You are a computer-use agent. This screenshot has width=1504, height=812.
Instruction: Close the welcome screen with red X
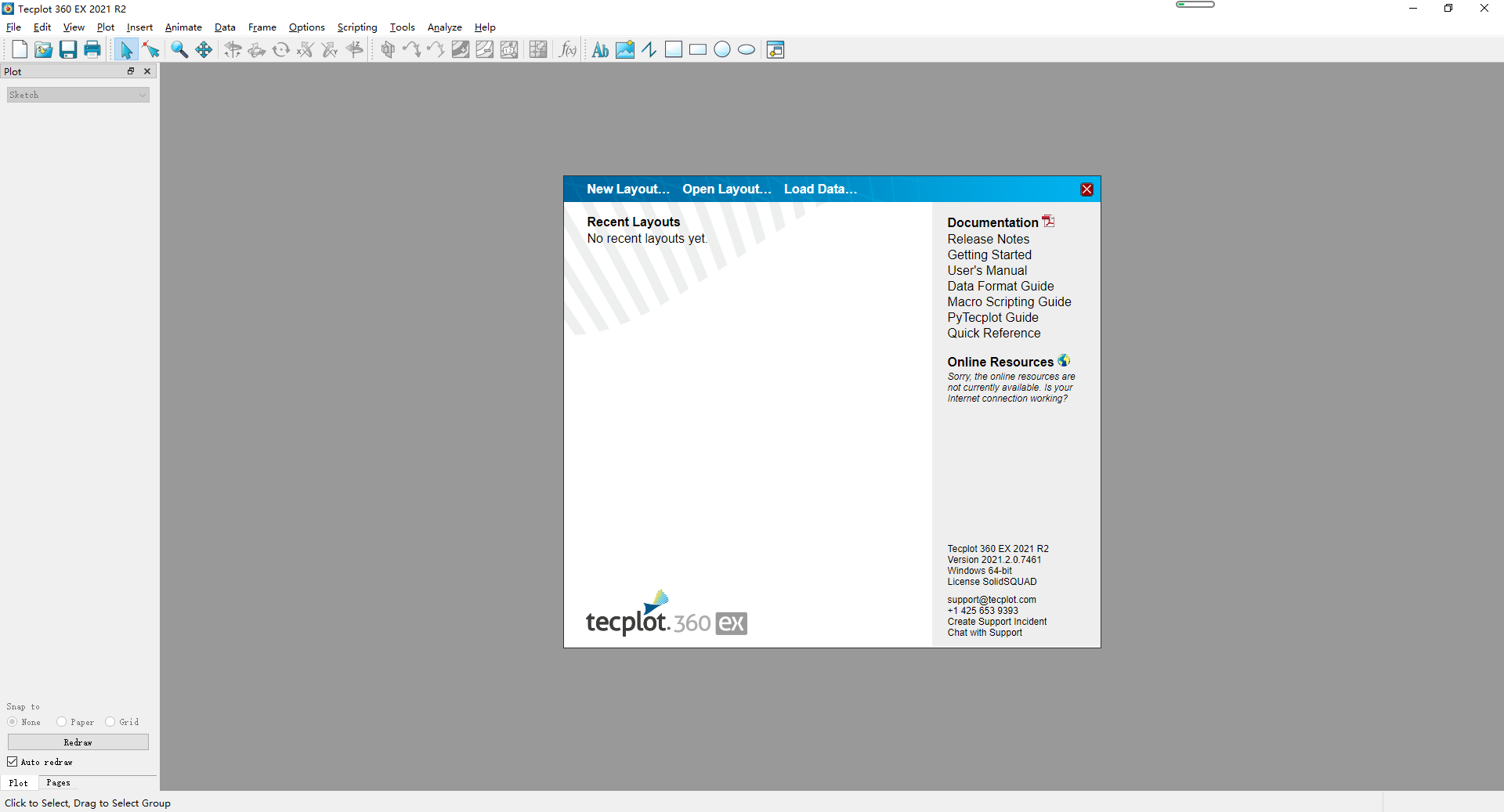click(x=1086, y=189)
